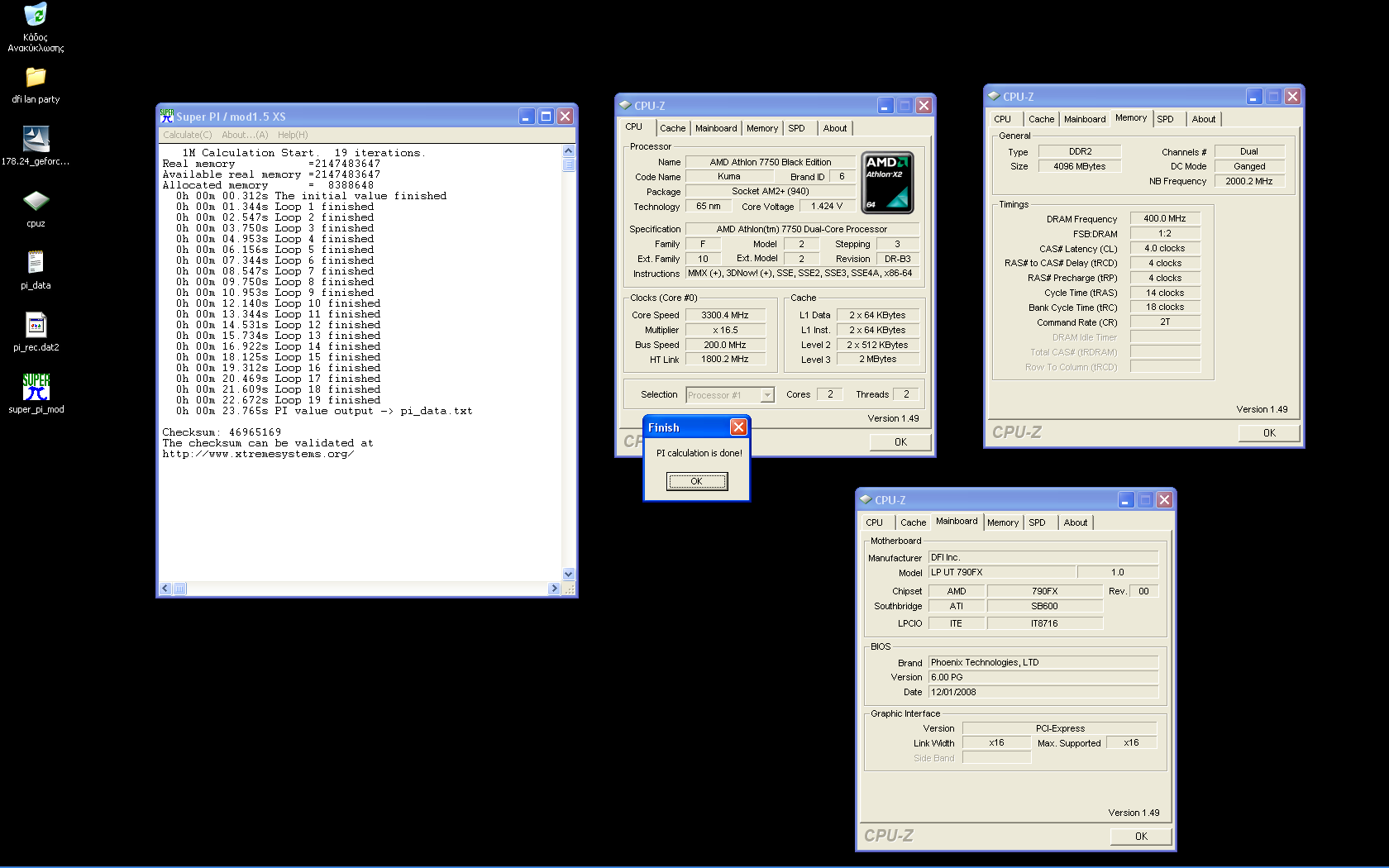Click OK in the CPU-Z Memory window

[x=1270, y=433]
